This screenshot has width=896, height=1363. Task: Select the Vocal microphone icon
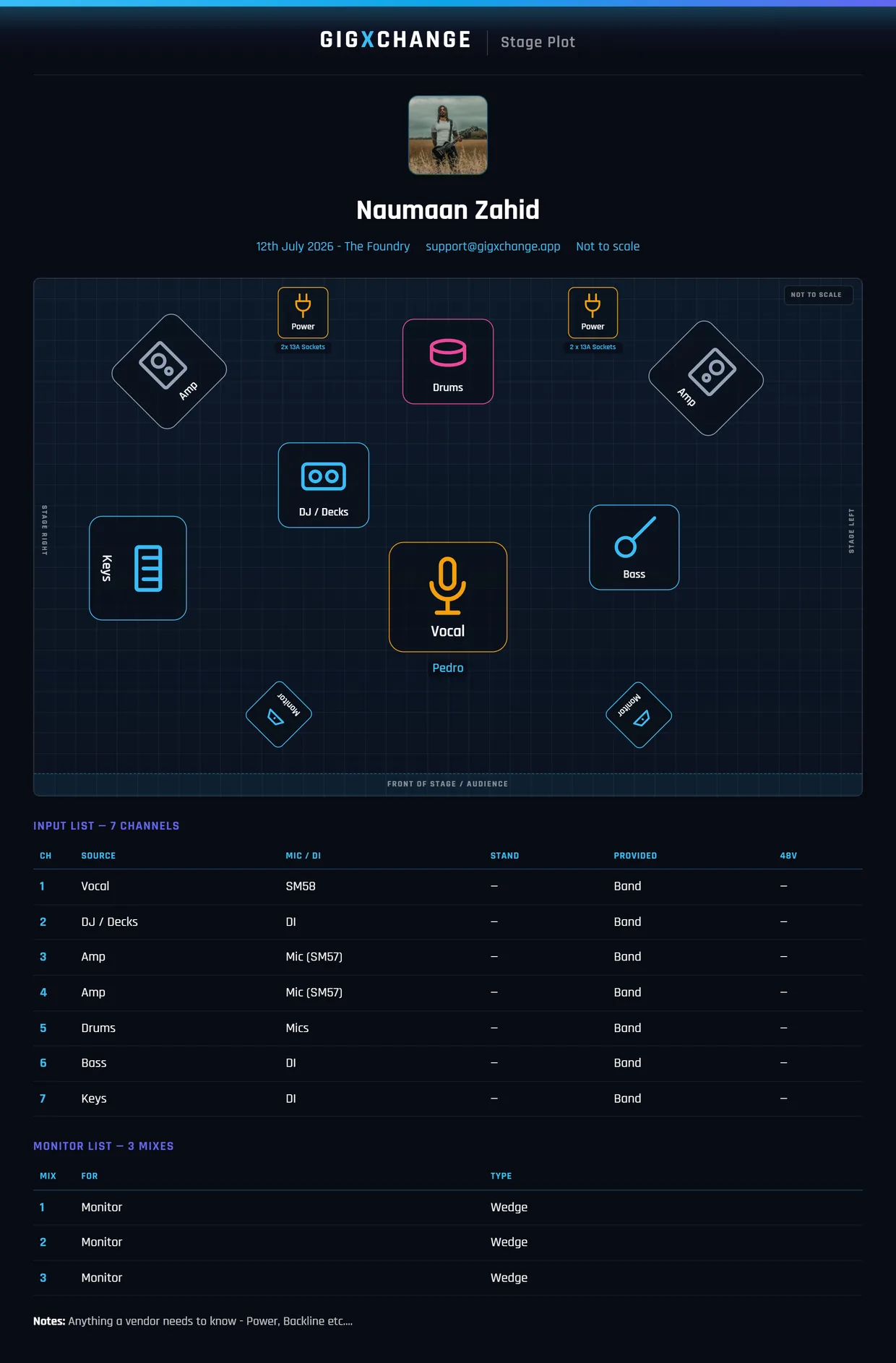[448, 597]
